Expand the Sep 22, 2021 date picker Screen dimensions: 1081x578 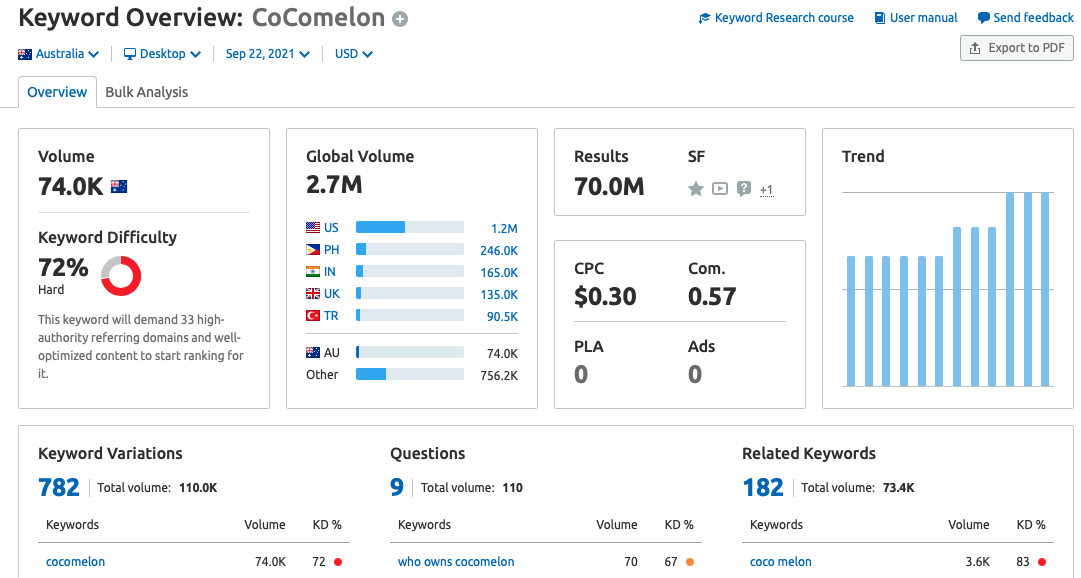tap(267, 54)
